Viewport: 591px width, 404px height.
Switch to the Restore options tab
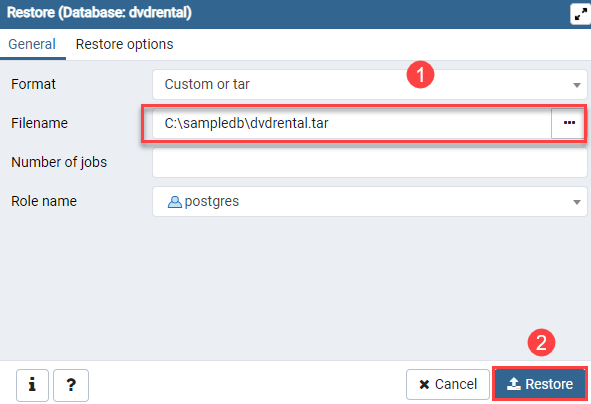(x=124, y=44)
